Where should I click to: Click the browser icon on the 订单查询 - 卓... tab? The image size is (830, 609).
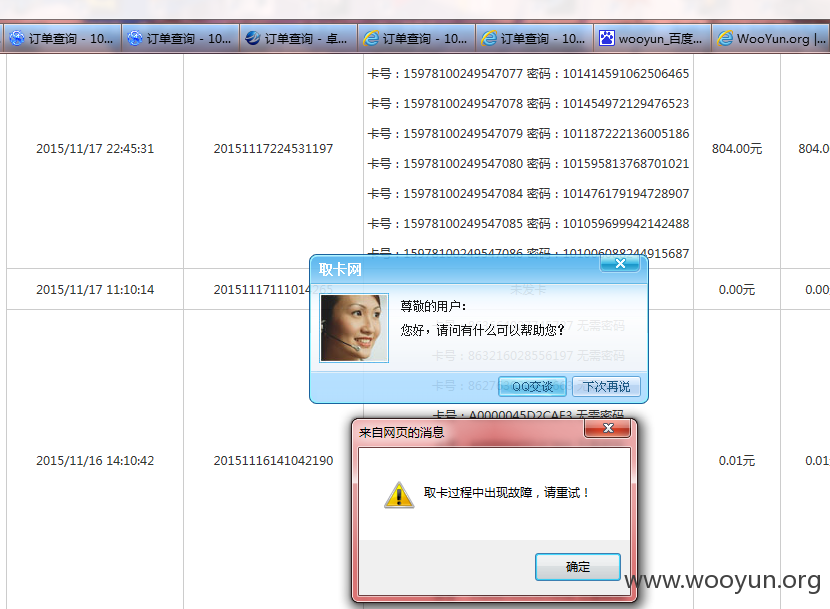[x=253, y=38]
